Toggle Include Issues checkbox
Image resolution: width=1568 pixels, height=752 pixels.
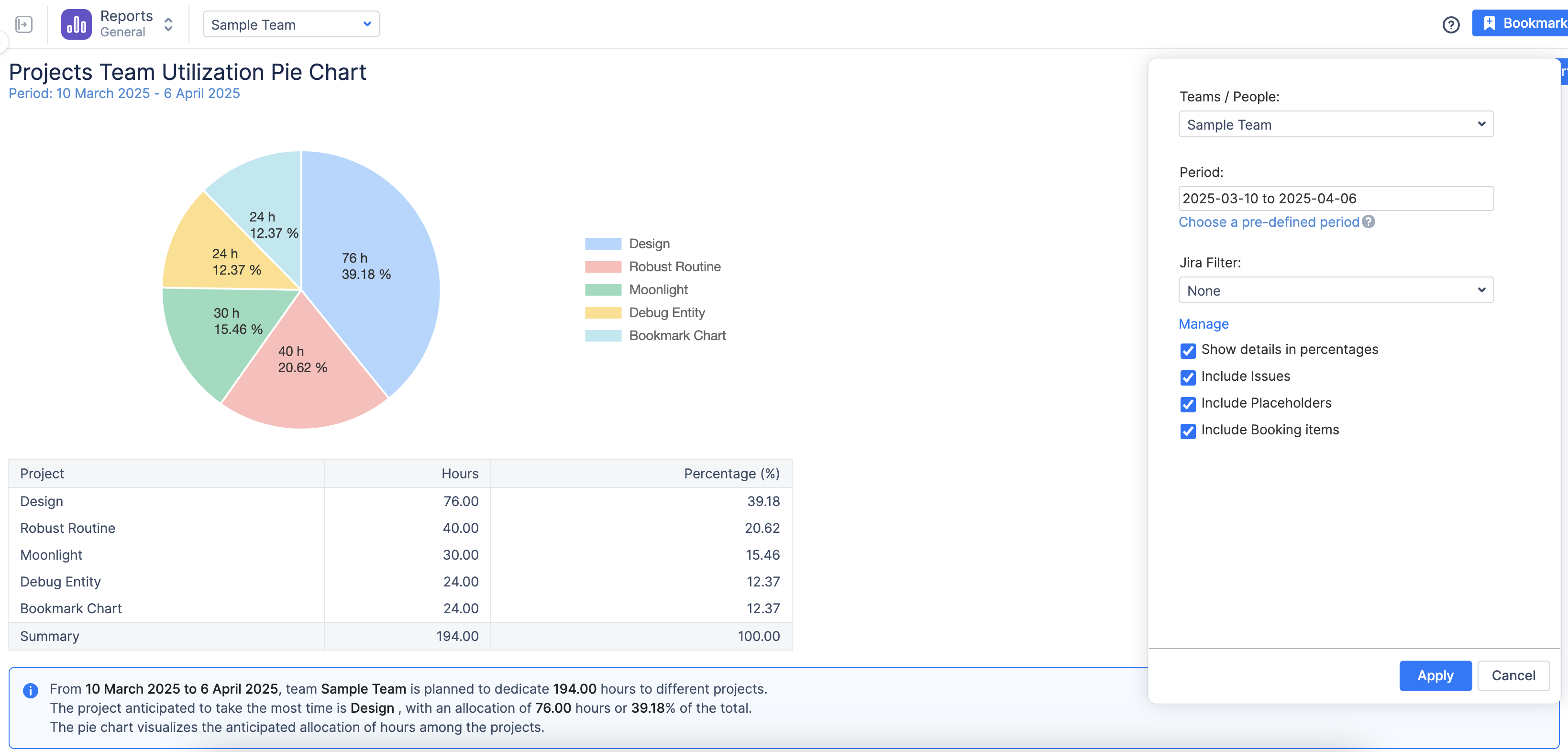1188,377
